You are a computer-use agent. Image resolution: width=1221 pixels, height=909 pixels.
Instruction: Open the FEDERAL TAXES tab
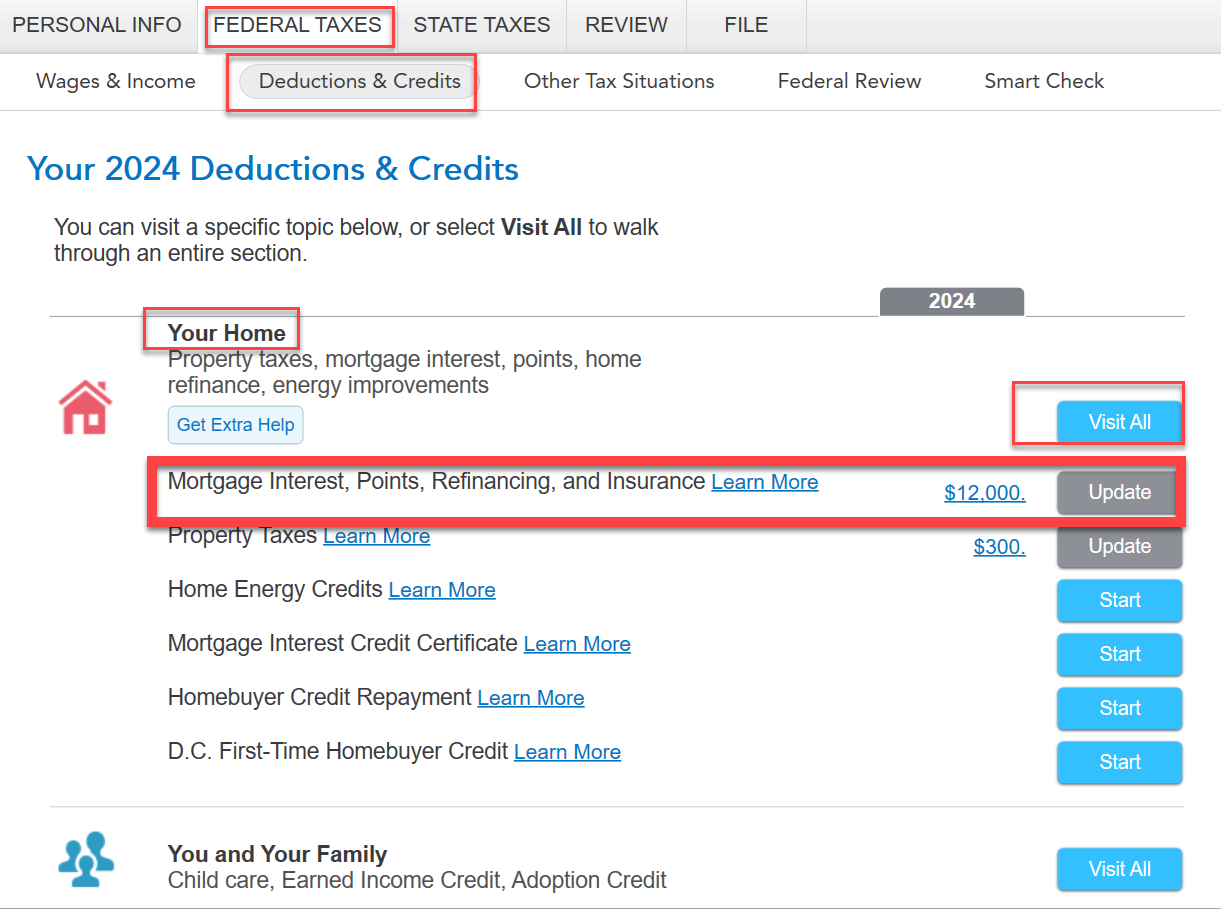[x=298, y=25]
